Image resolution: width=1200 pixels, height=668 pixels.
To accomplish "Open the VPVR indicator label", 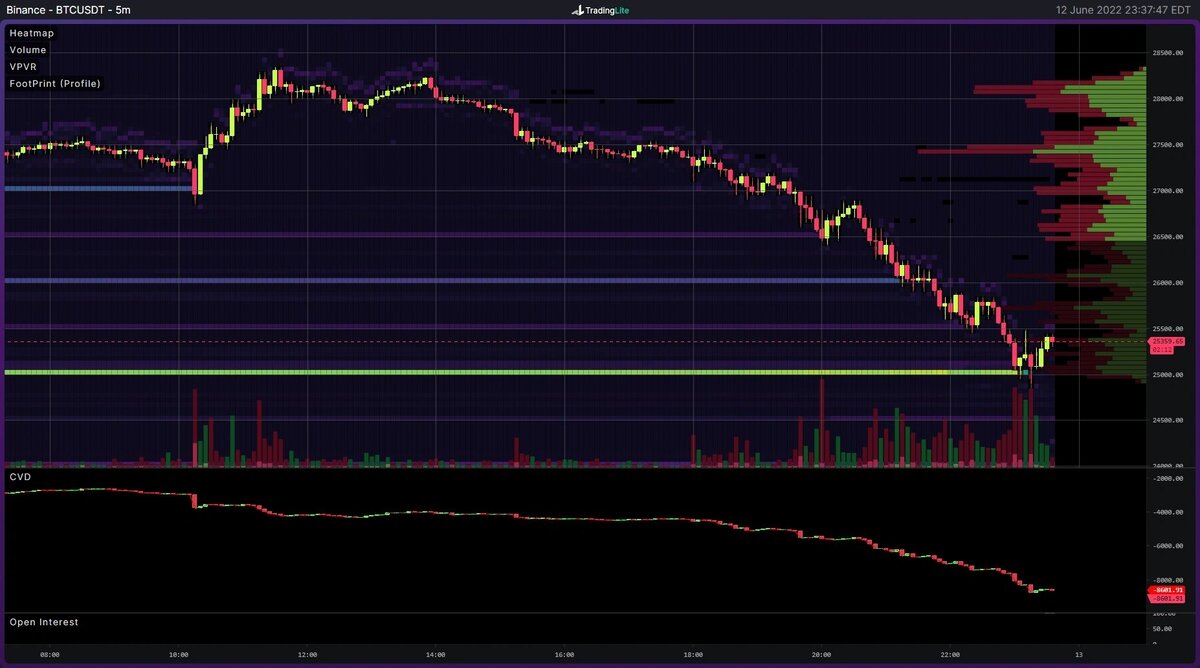I will (24, 66).
